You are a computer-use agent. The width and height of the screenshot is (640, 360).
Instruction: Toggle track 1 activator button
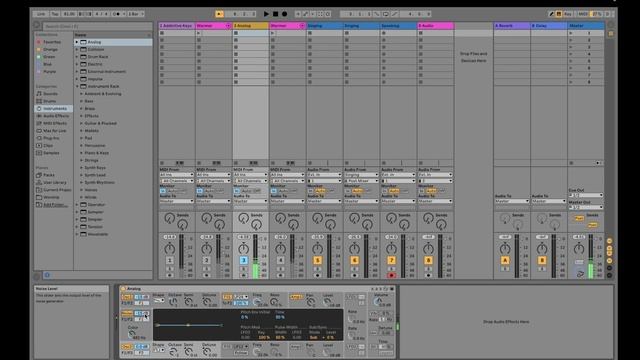pyautogui.click(x=170, y=260)
